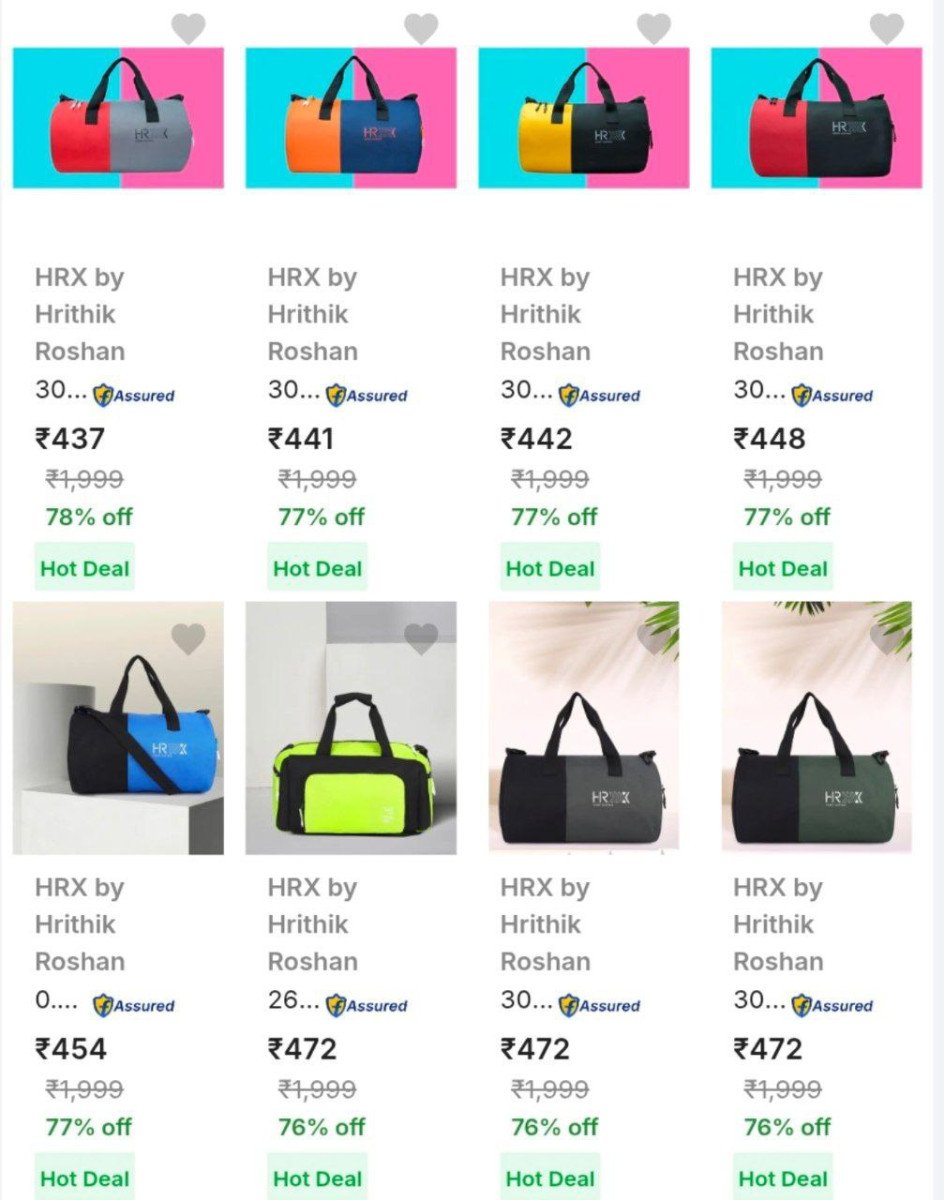This screenshot has height=1200, width=944.
Task: Favorite the black and blue bag with the heart
Action: coord(188,638)
